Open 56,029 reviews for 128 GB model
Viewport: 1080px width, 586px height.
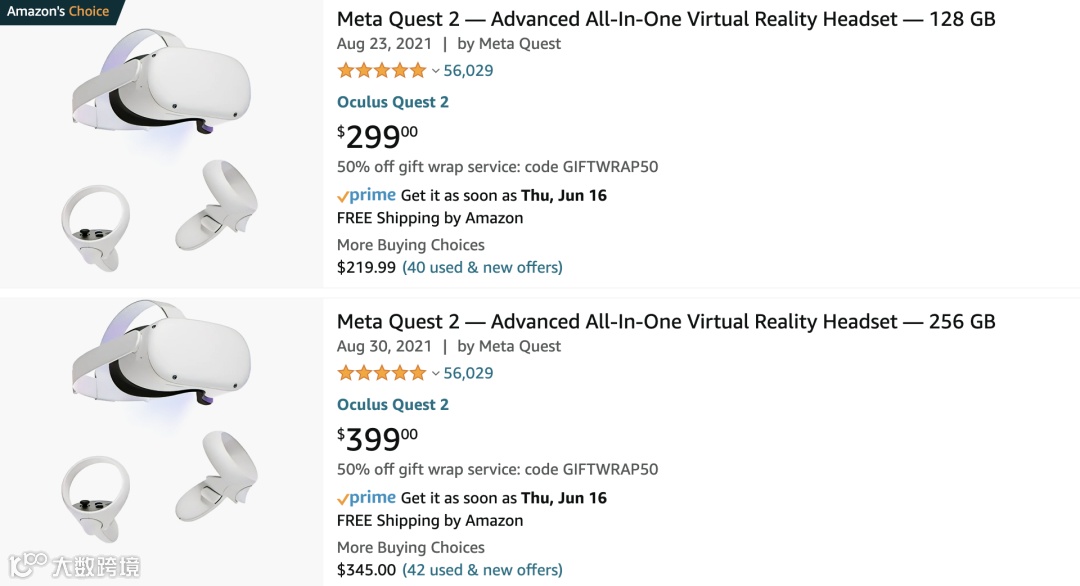(468, 71)
